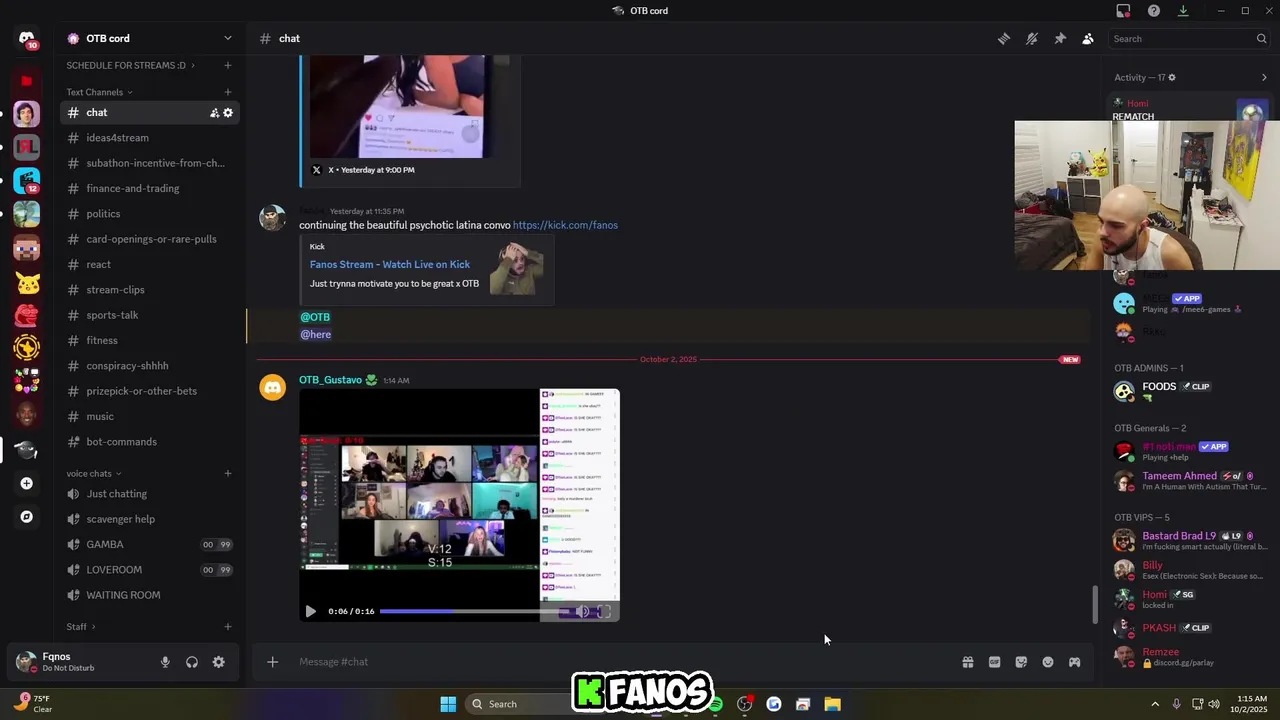The height and width of the screenshot is (720, 1280).
Task: Open pinned messages pin icon
Action: (1060, 38)
